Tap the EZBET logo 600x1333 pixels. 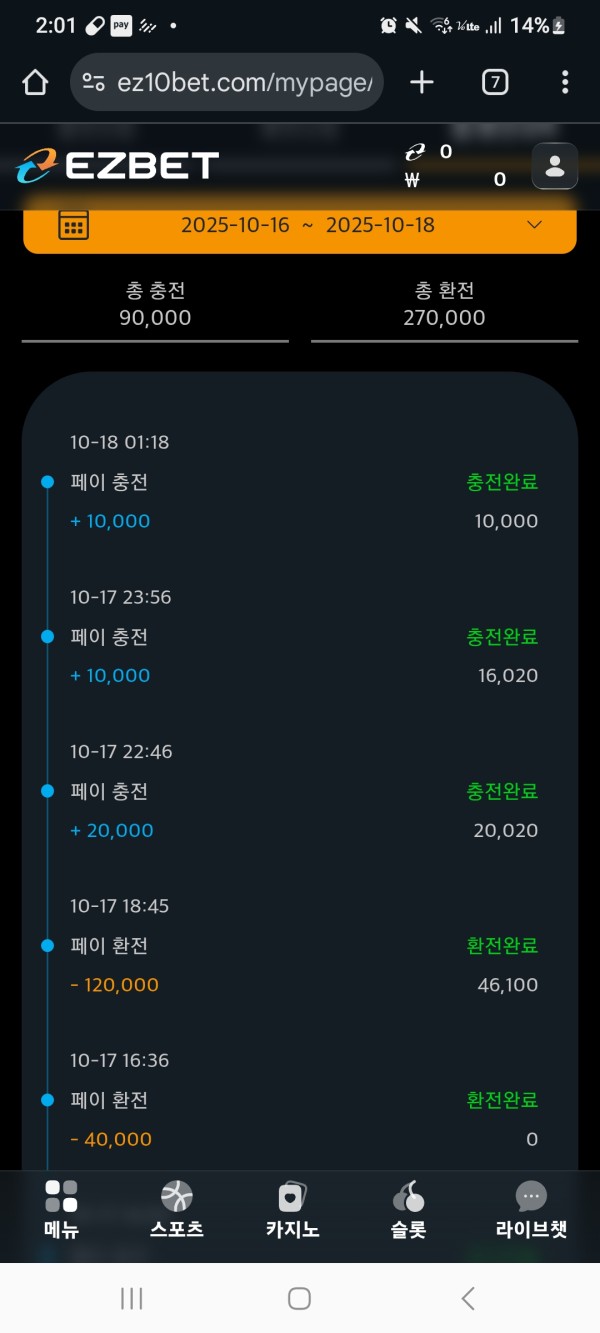118,166
